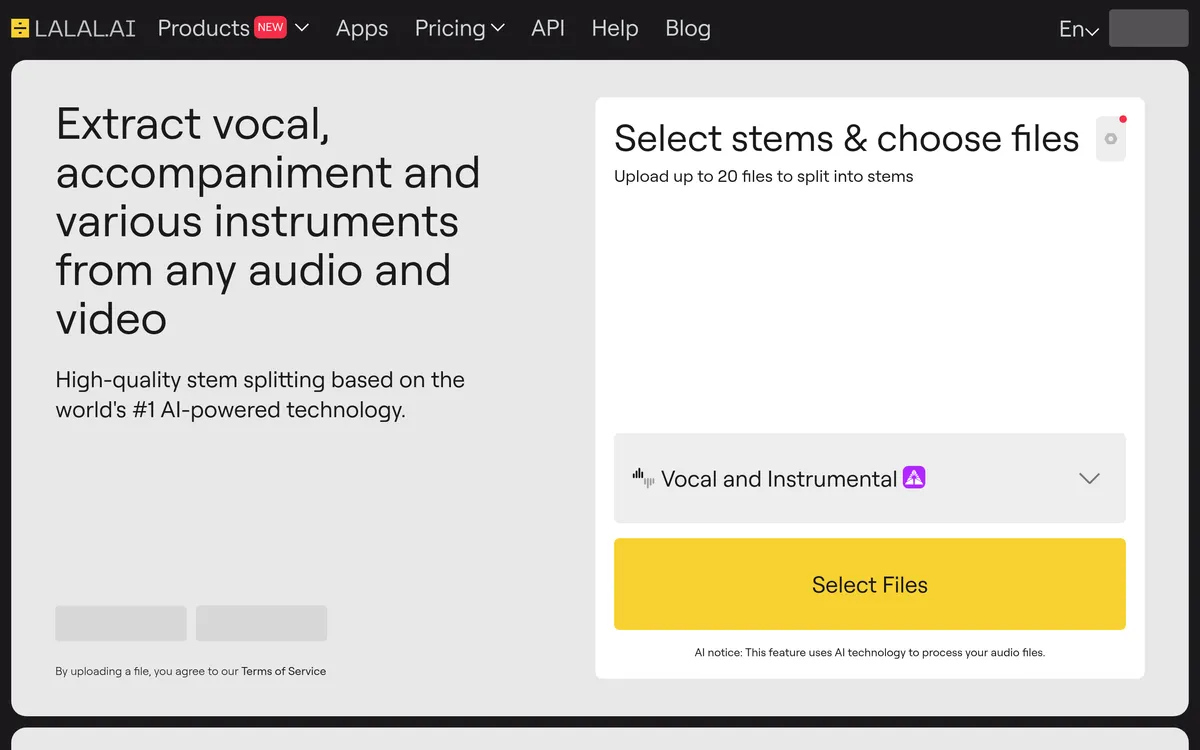
Task: Click the Vocal and Instrumental stem label
Action: pyautogui.click(x=778, y=479)
